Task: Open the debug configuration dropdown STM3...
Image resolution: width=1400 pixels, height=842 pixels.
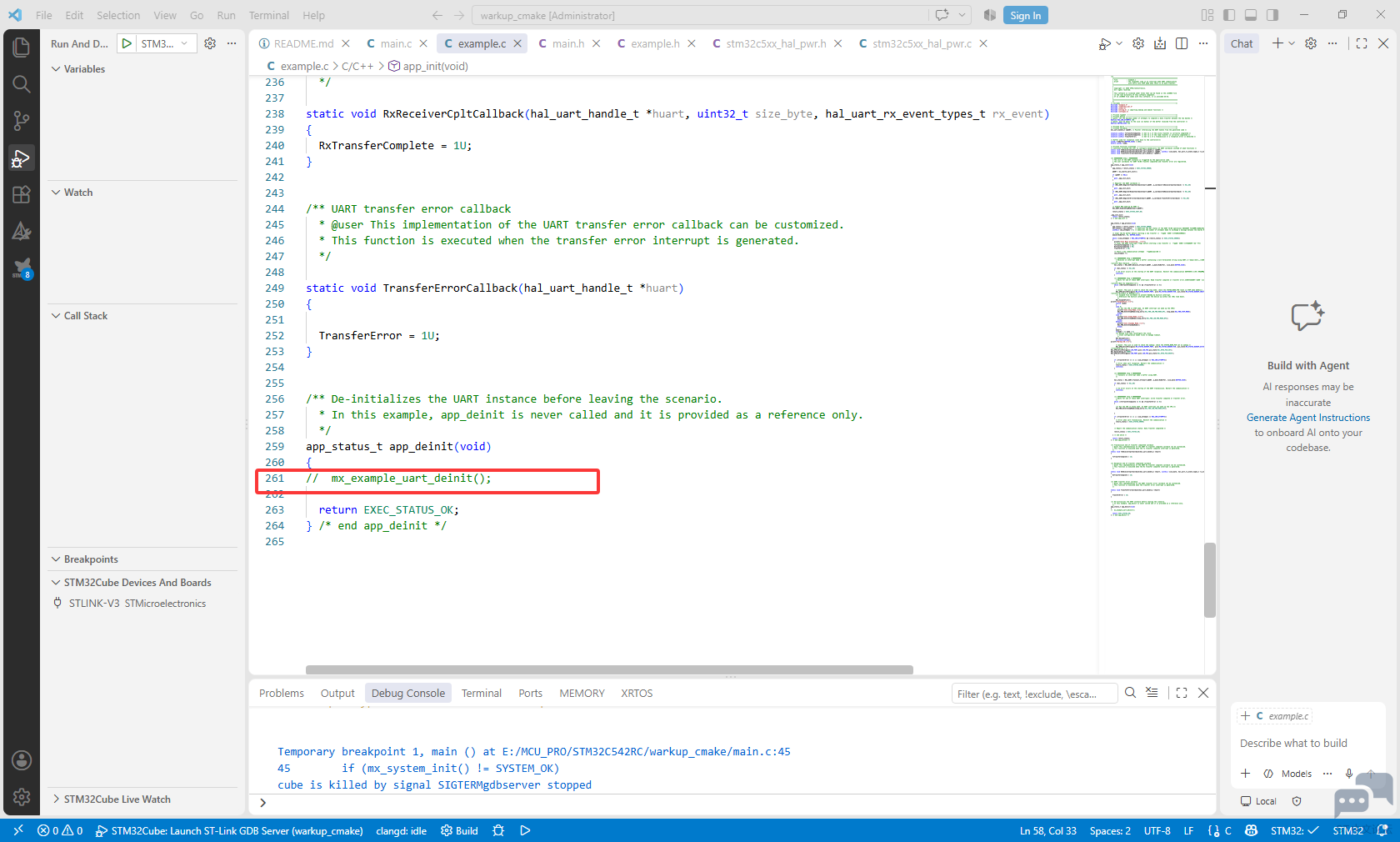Action: tap(165, 43)
